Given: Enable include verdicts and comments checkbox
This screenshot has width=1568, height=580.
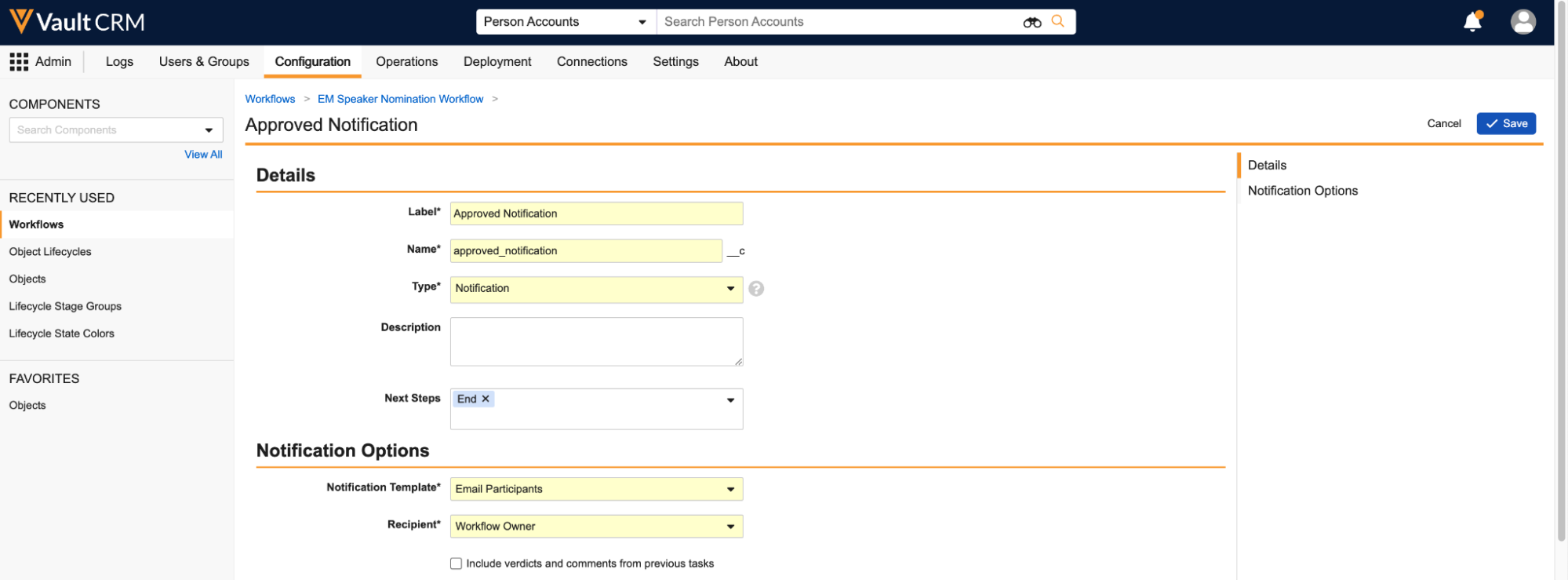Looking at the screenshot, I should click(x=456, y=564).
